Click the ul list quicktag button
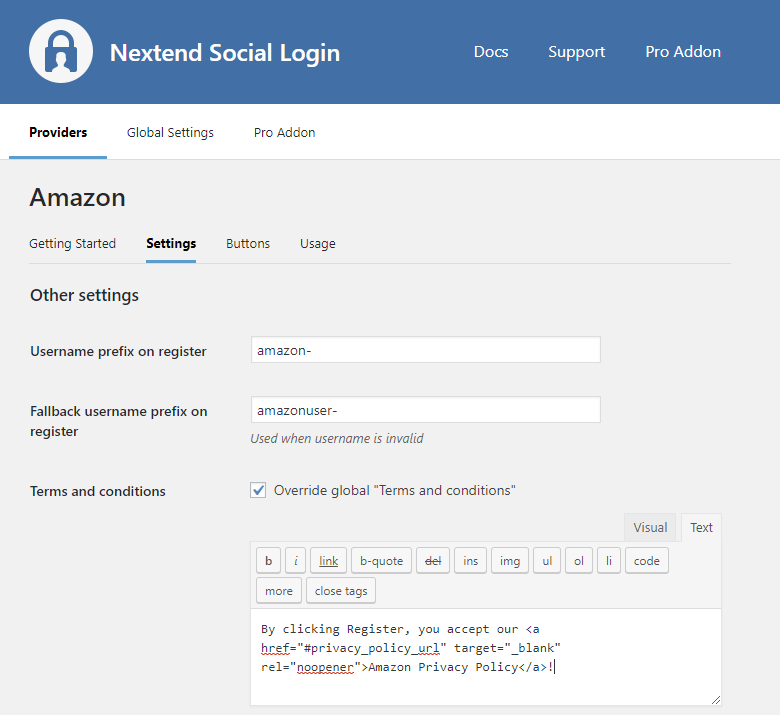The height and width of the screenshot is (715, 780). (x=546, y=561)
